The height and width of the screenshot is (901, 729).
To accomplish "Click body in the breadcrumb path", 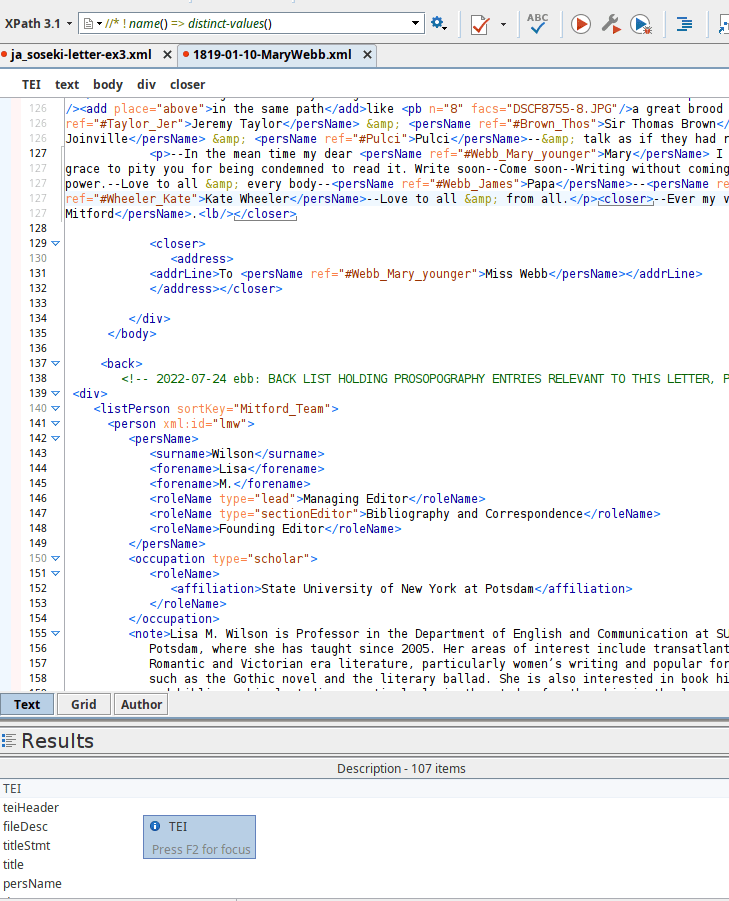I will [x=108, y=84].
